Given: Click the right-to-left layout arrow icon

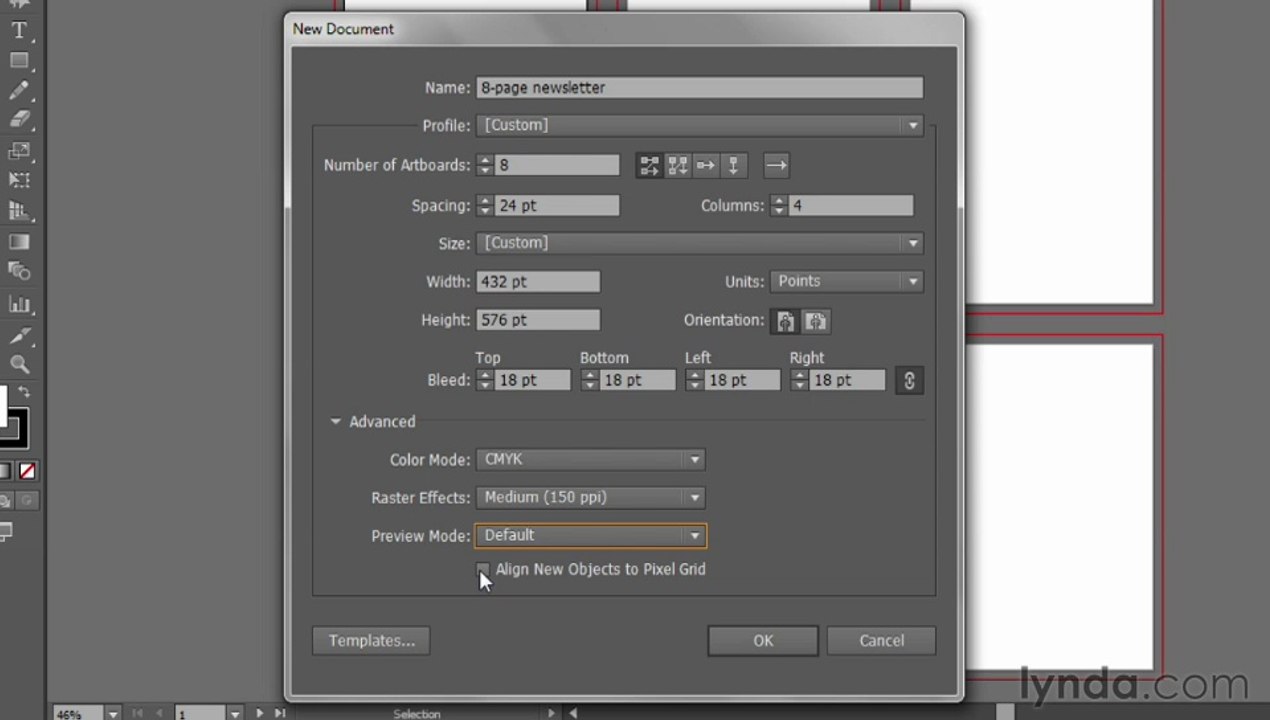Looking at the screenshot, I should coord(776,166).
